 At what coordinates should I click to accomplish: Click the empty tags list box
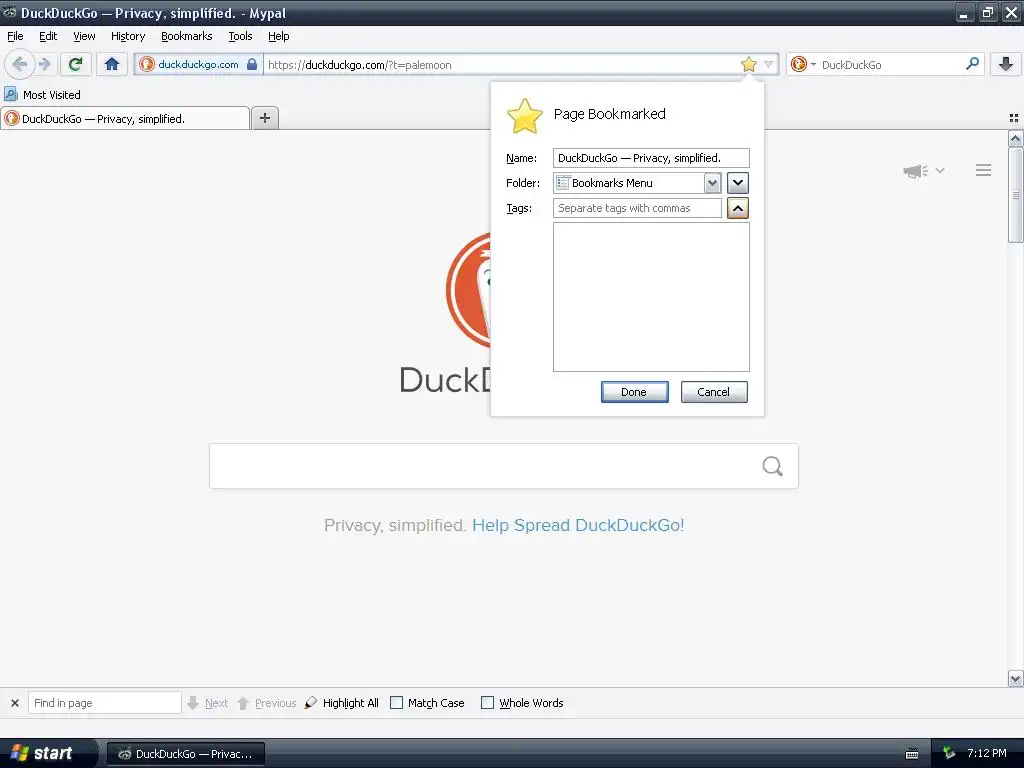[x=651, y=297]
